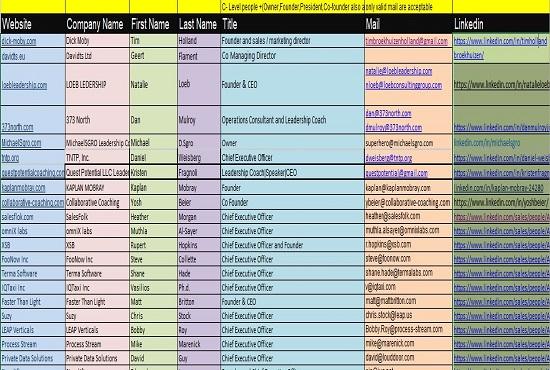Select last name cell Mulroy
550x370 pixels.
click(199, 120)
